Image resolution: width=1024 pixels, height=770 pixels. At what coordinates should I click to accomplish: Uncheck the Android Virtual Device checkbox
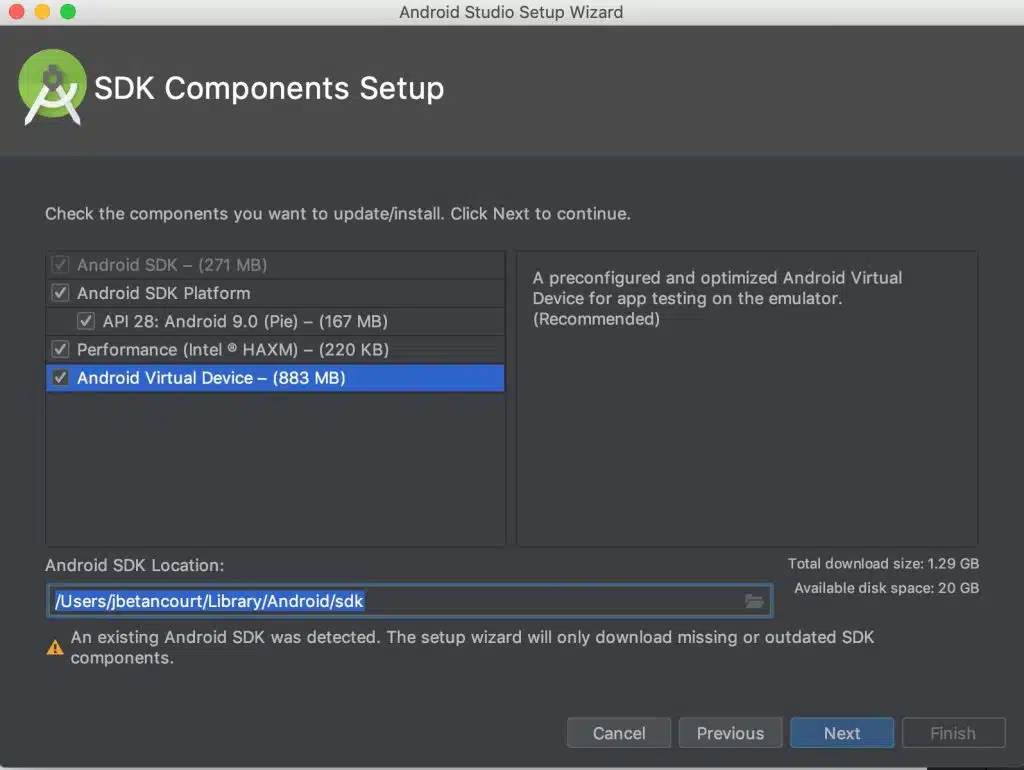(61, 378)
